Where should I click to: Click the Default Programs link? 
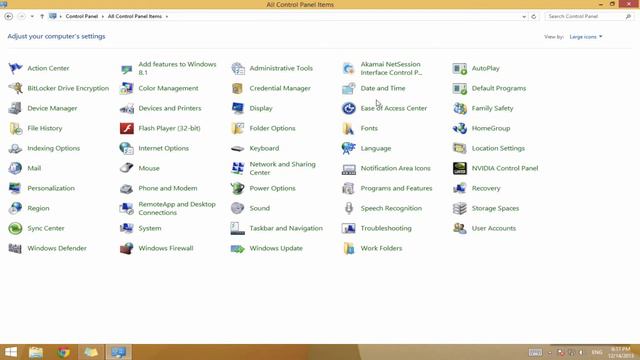coord(499,88)
